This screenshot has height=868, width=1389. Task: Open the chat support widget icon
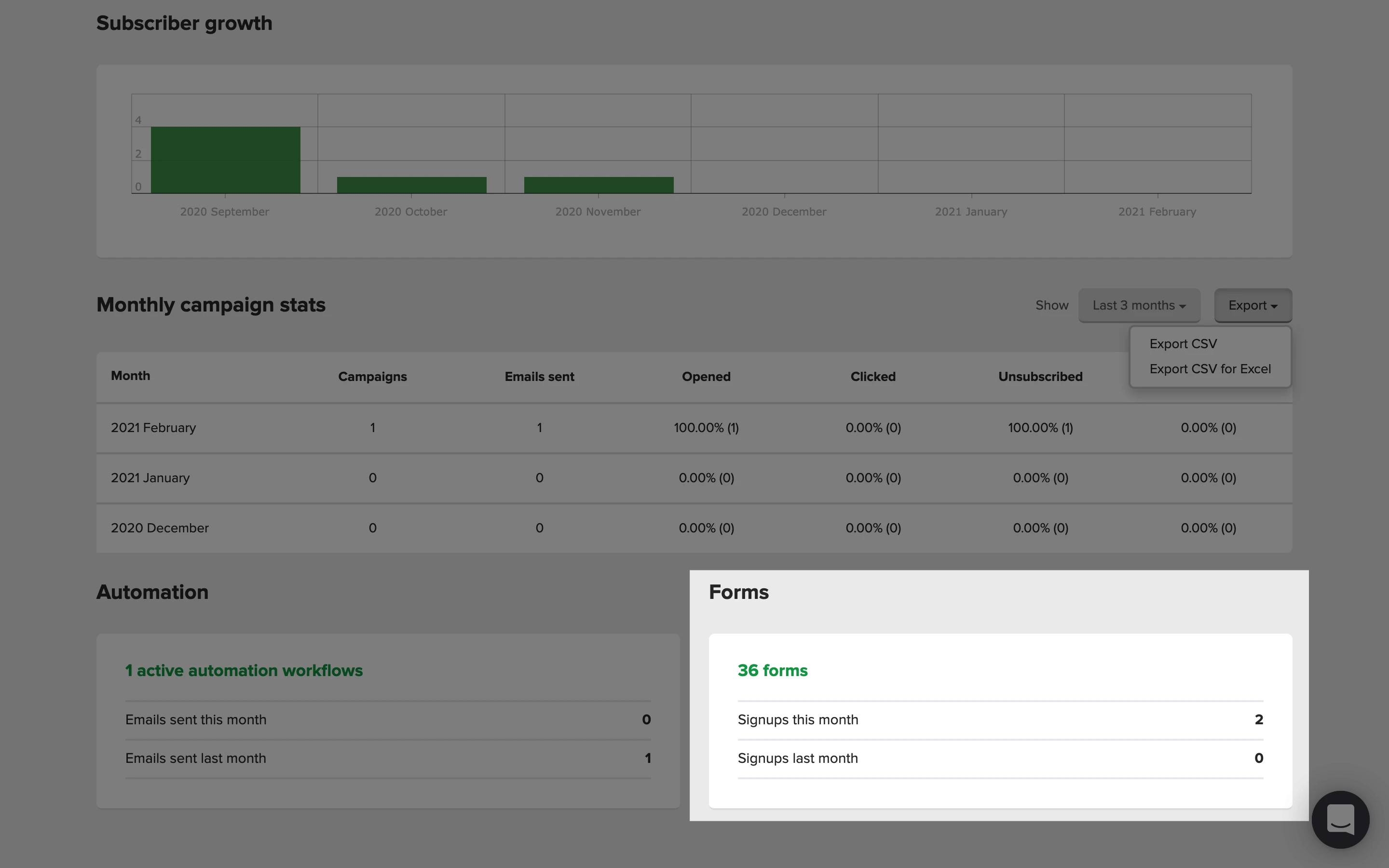pos(1340,819)
